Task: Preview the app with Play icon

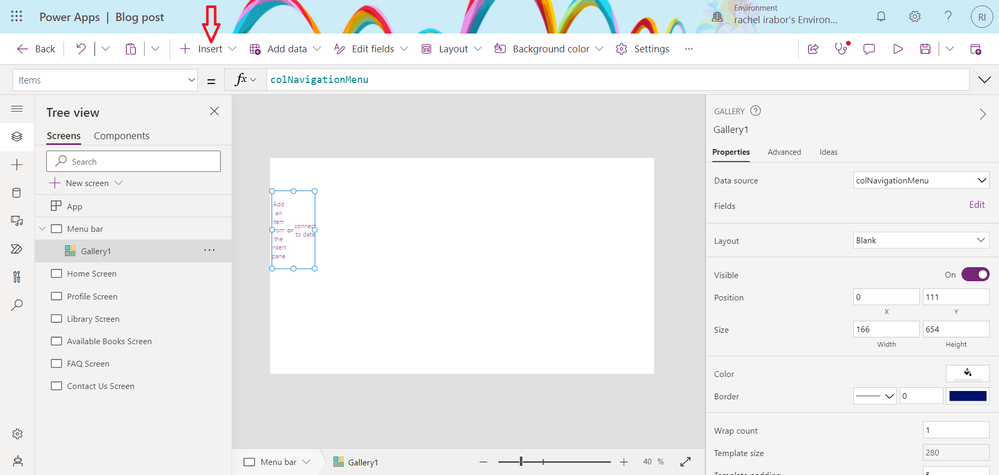Action: (x=898, y=49)
